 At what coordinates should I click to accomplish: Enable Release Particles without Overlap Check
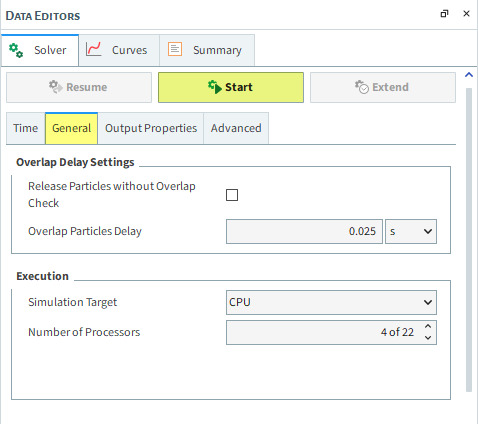232,195
